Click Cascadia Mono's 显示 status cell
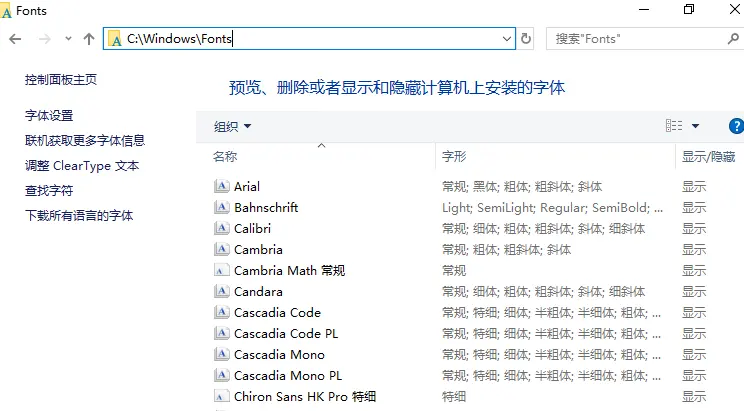 point(694,355)
